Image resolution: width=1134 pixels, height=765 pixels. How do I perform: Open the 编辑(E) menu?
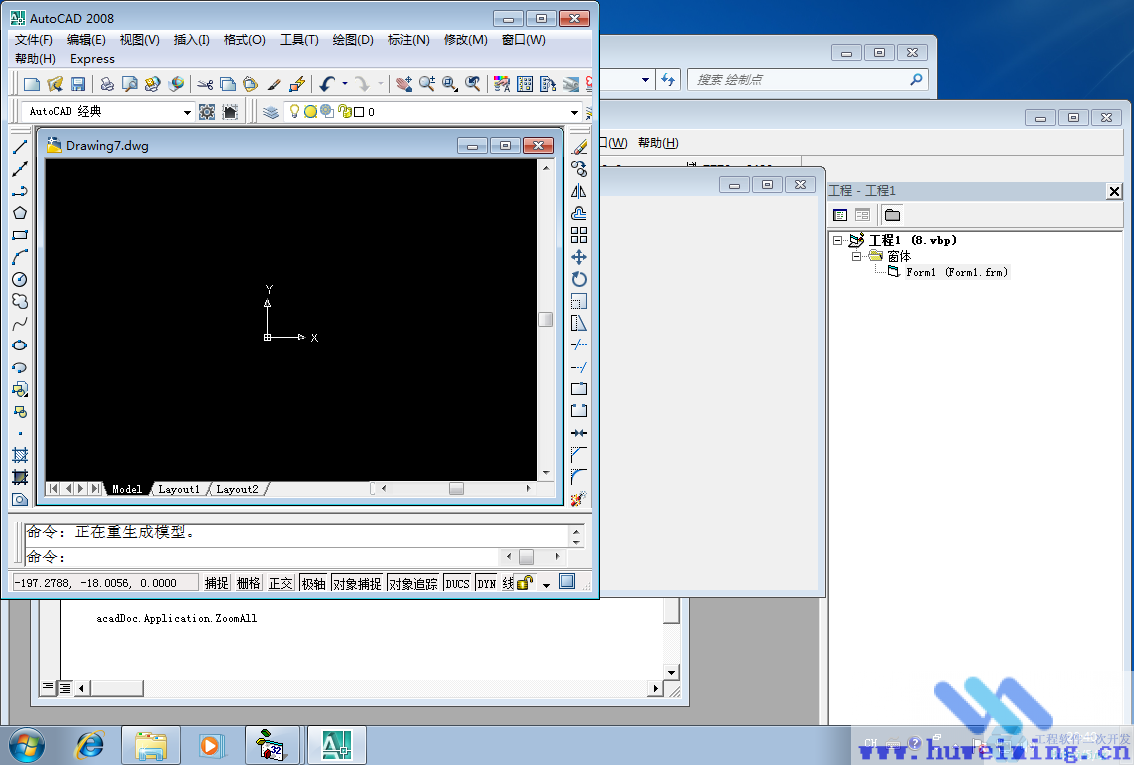(x=86, y=40)
